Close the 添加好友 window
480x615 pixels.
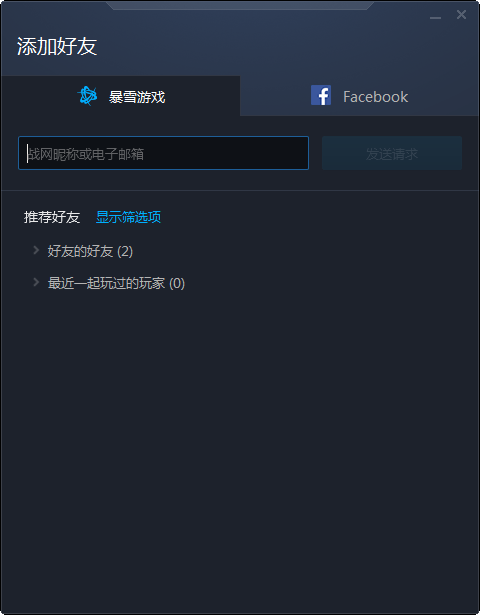[462, 15]
